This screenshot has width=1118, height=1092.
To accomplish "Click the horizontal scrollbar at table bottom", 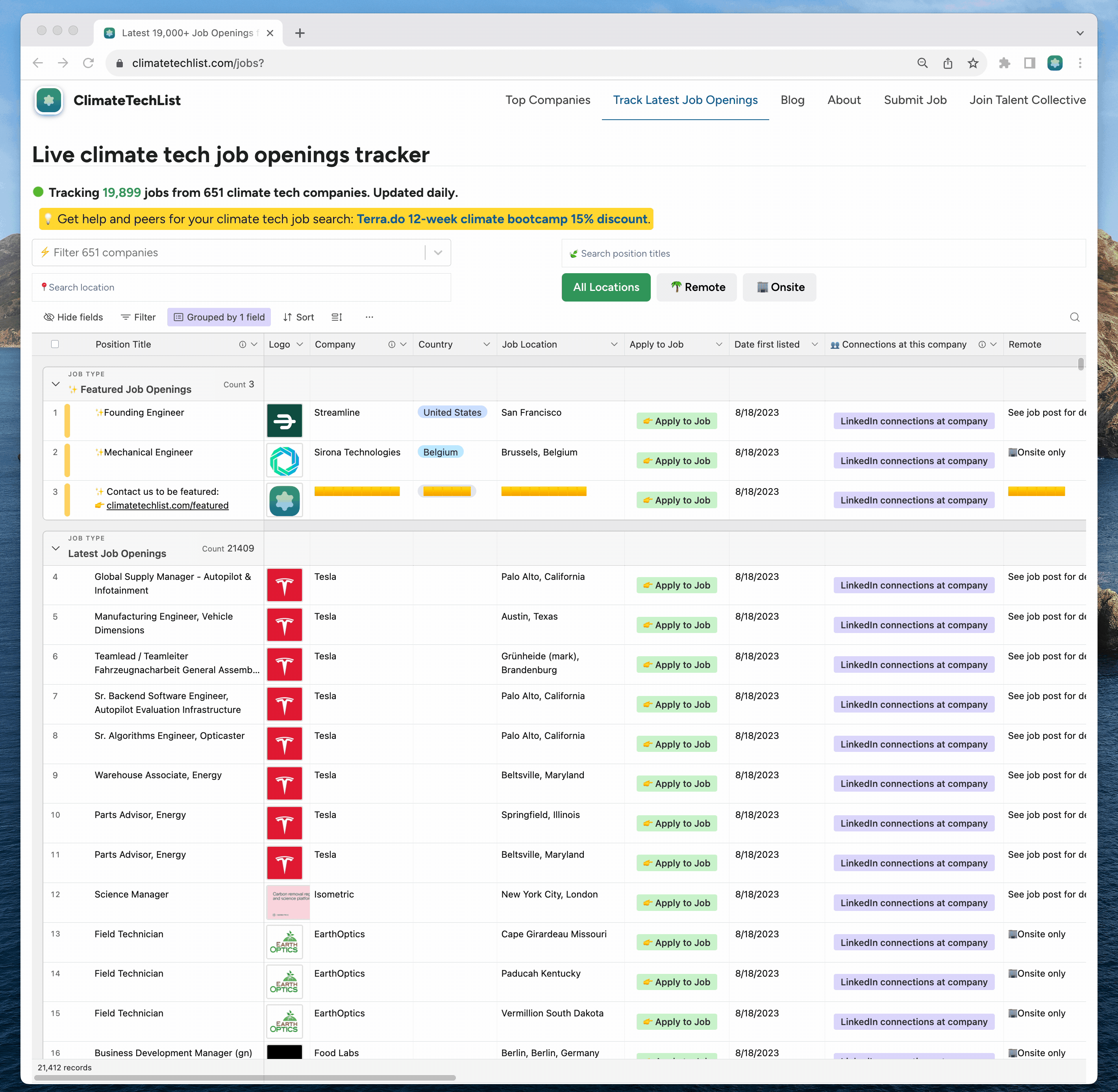I will (x=245, y=1077).
